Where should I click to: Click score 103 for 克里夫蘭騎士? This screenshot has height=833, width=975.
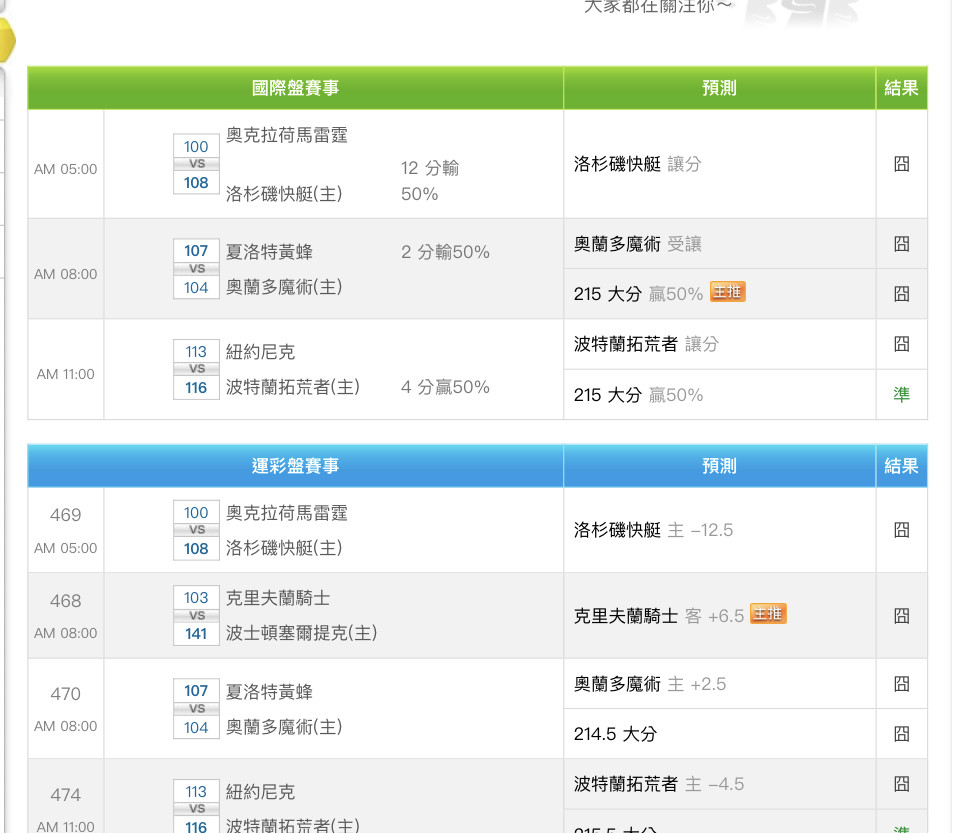(x=196, y=597)
